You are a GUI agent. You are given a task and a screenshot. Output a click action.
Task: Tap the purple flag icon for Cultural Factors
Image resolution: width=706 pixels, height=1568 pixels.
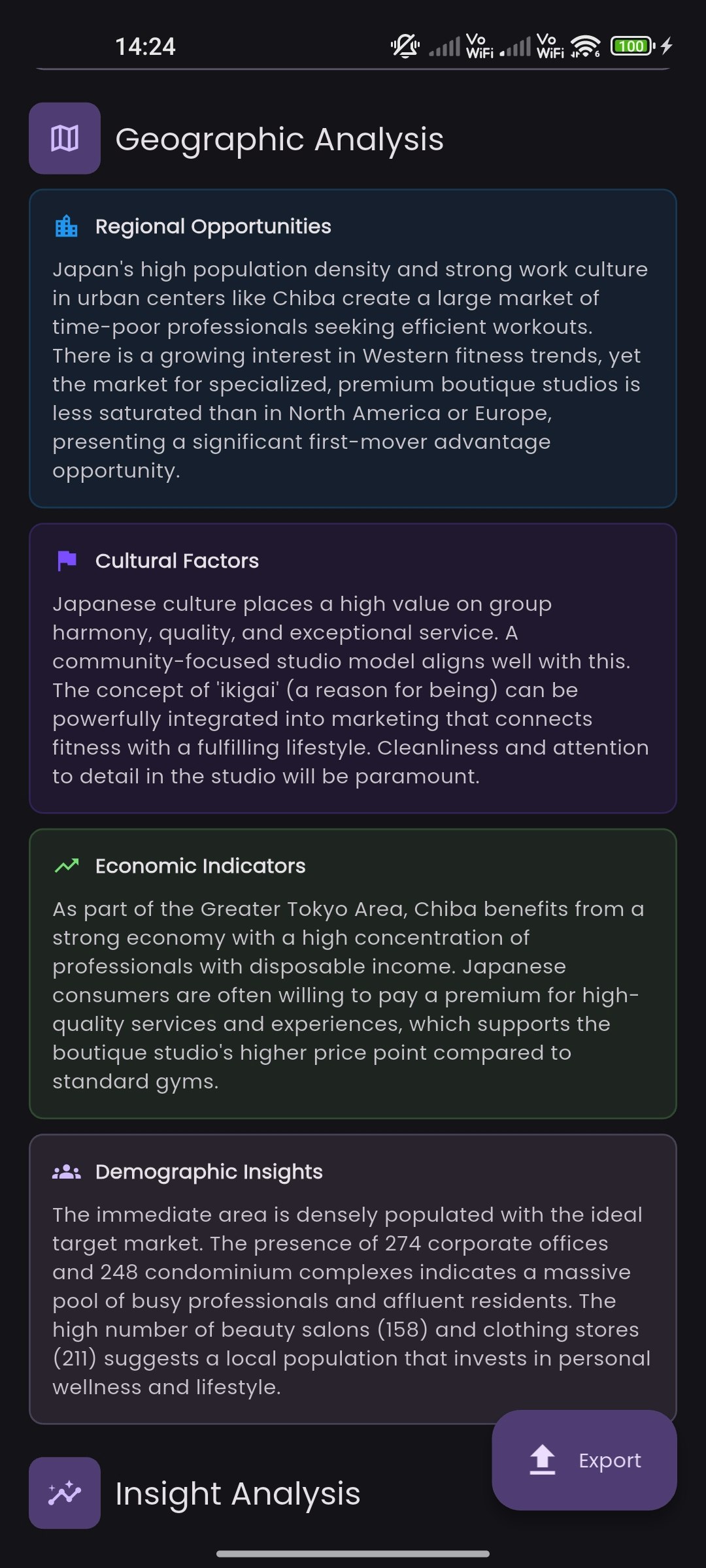click(x=67, y=561)
